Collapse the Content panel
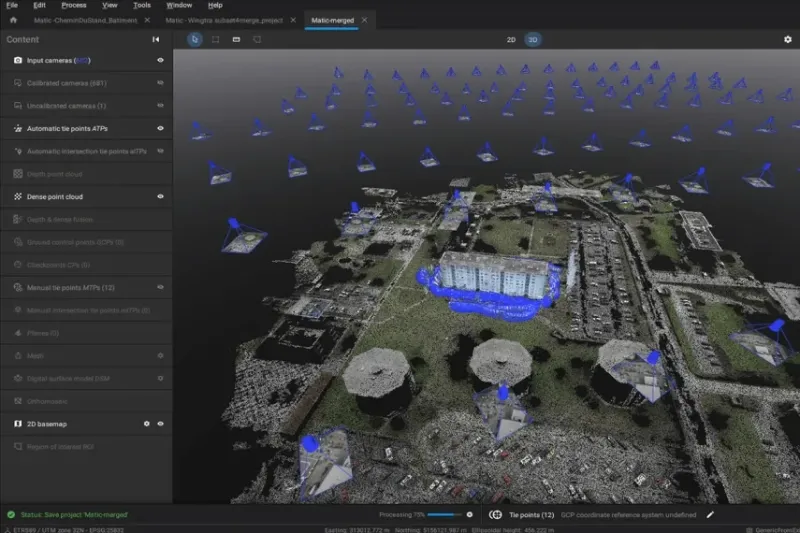 (155, 40)
